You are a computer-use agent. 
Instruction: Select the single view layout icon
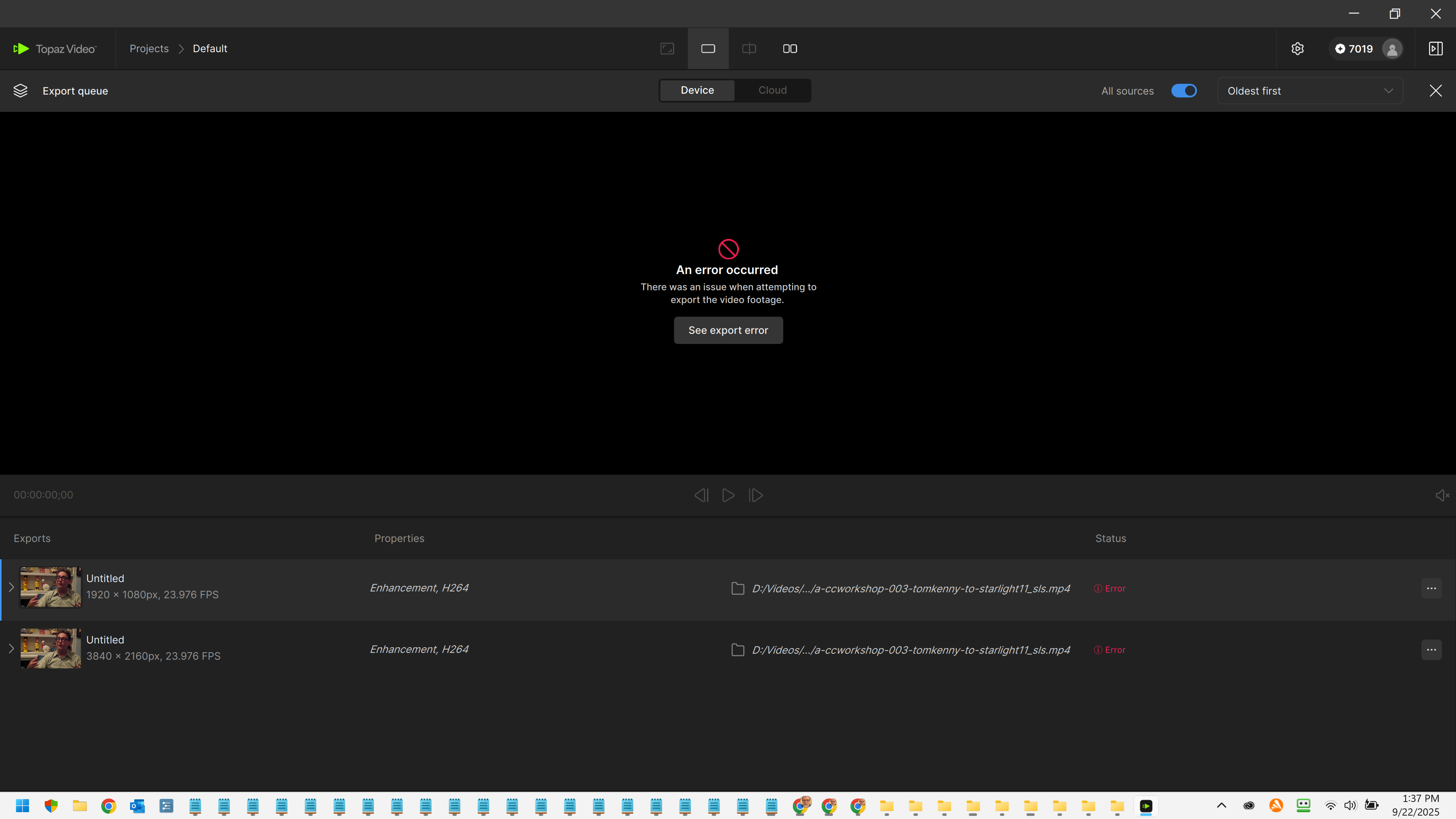click(708, 49)
